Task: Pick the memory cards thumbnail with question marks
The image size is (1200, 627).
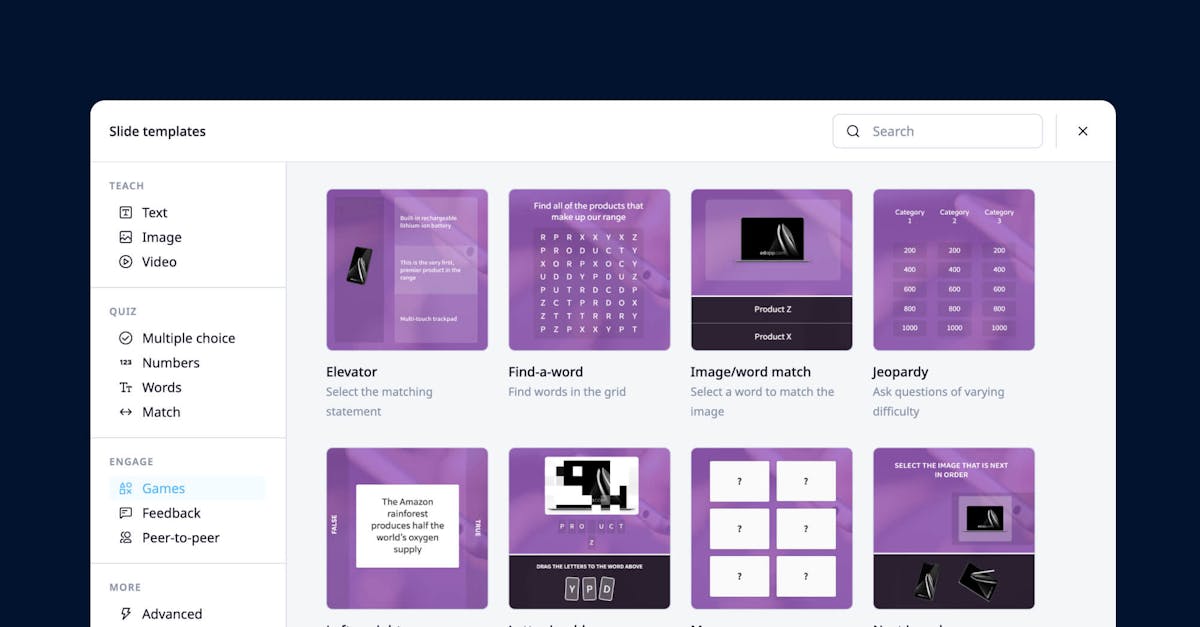Action: (x=772, y=528)
